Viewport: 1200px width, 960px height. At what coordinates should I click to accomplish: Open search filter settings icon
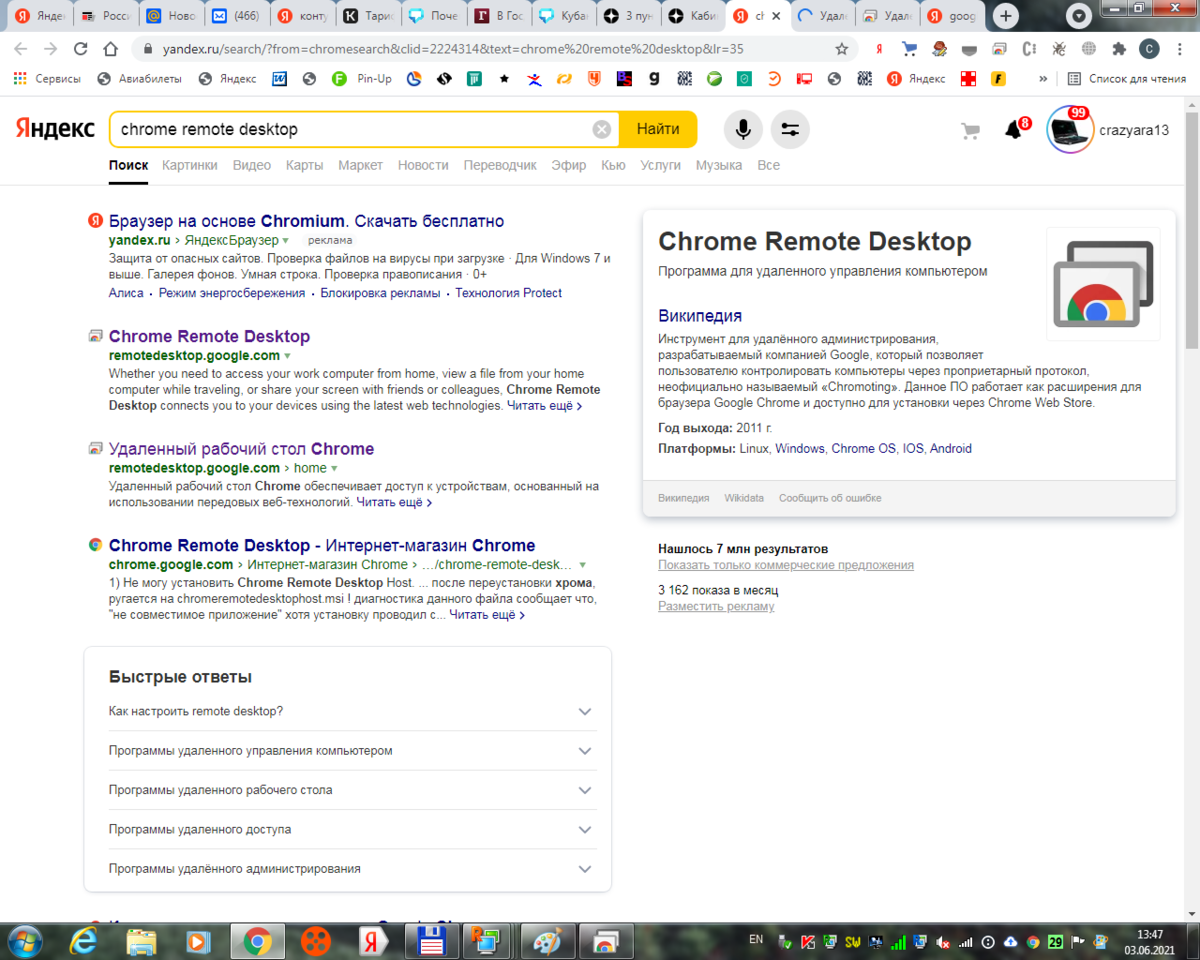[790, 129]
